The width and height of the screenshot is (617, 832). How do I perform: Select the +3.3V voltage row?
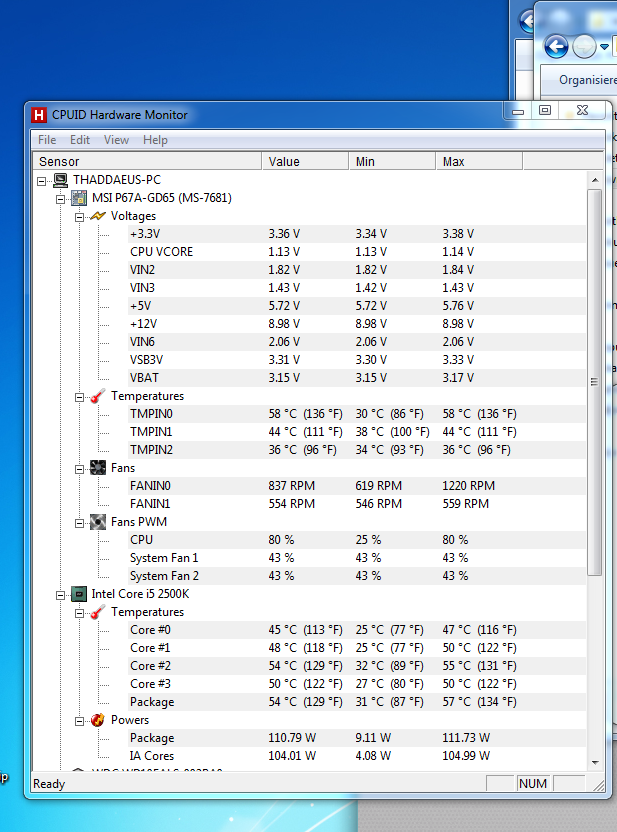click(358, 234)
